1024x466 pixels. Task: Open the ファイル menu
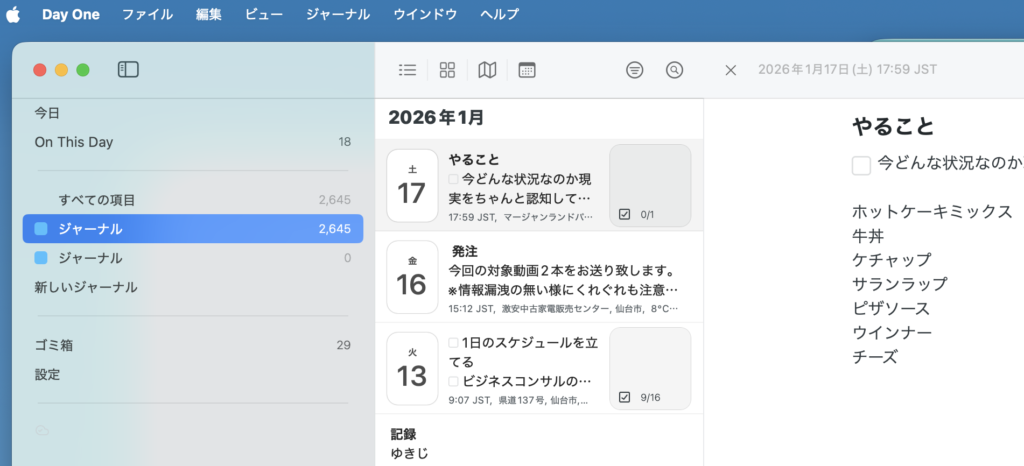point(147,14)
